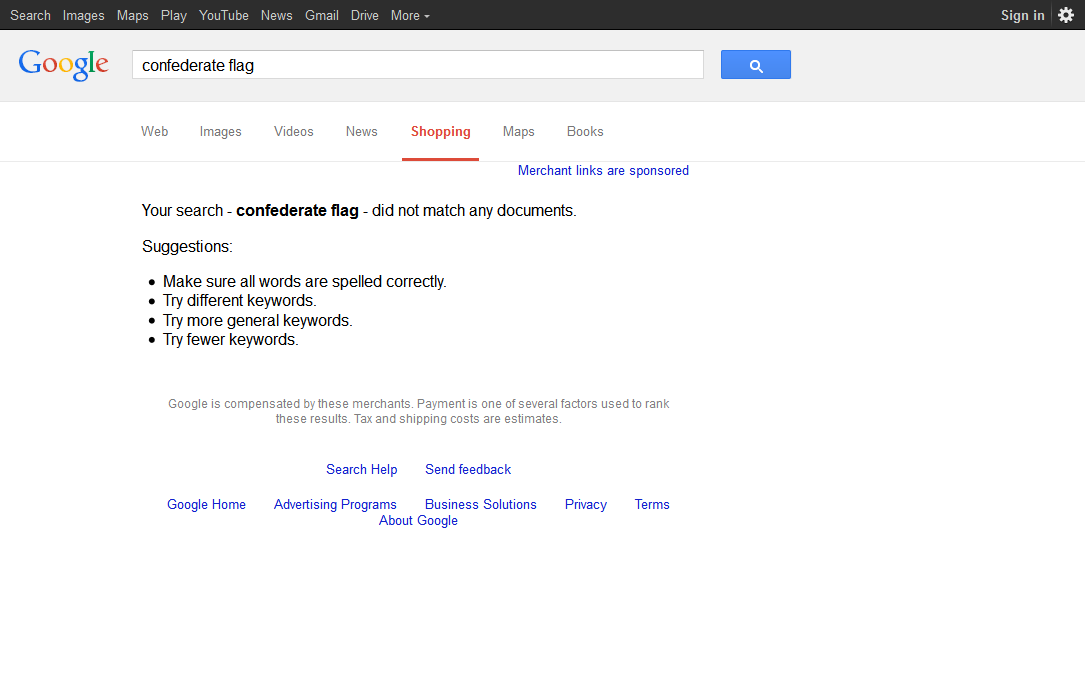Screen dimensions: 1085x698
Task: Click the Send feedback link
Action: tap(468, 470)
